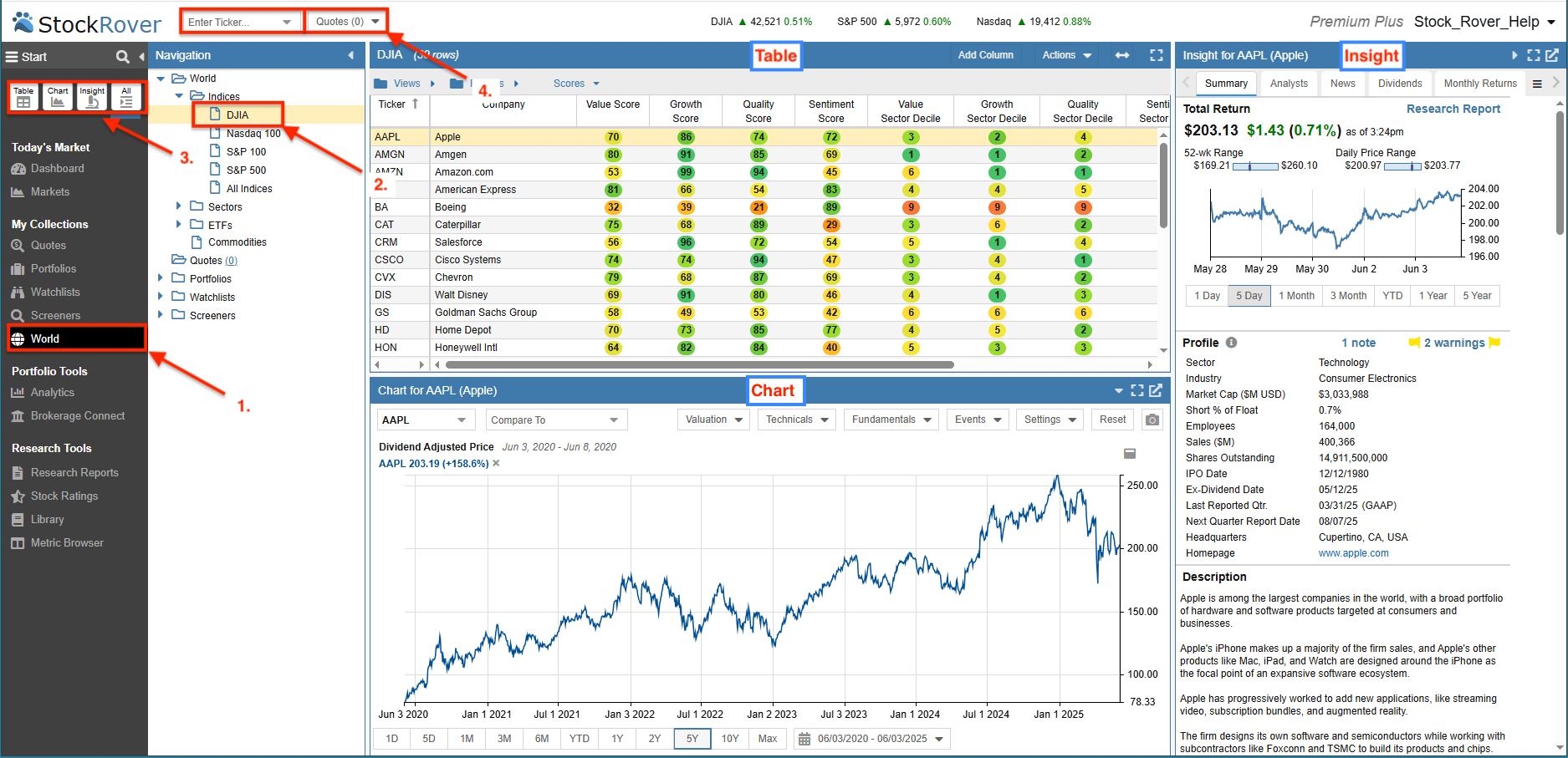Open the Scores view menu in the table
This screenshot has width=1568, height=758.
click(576, 84)
